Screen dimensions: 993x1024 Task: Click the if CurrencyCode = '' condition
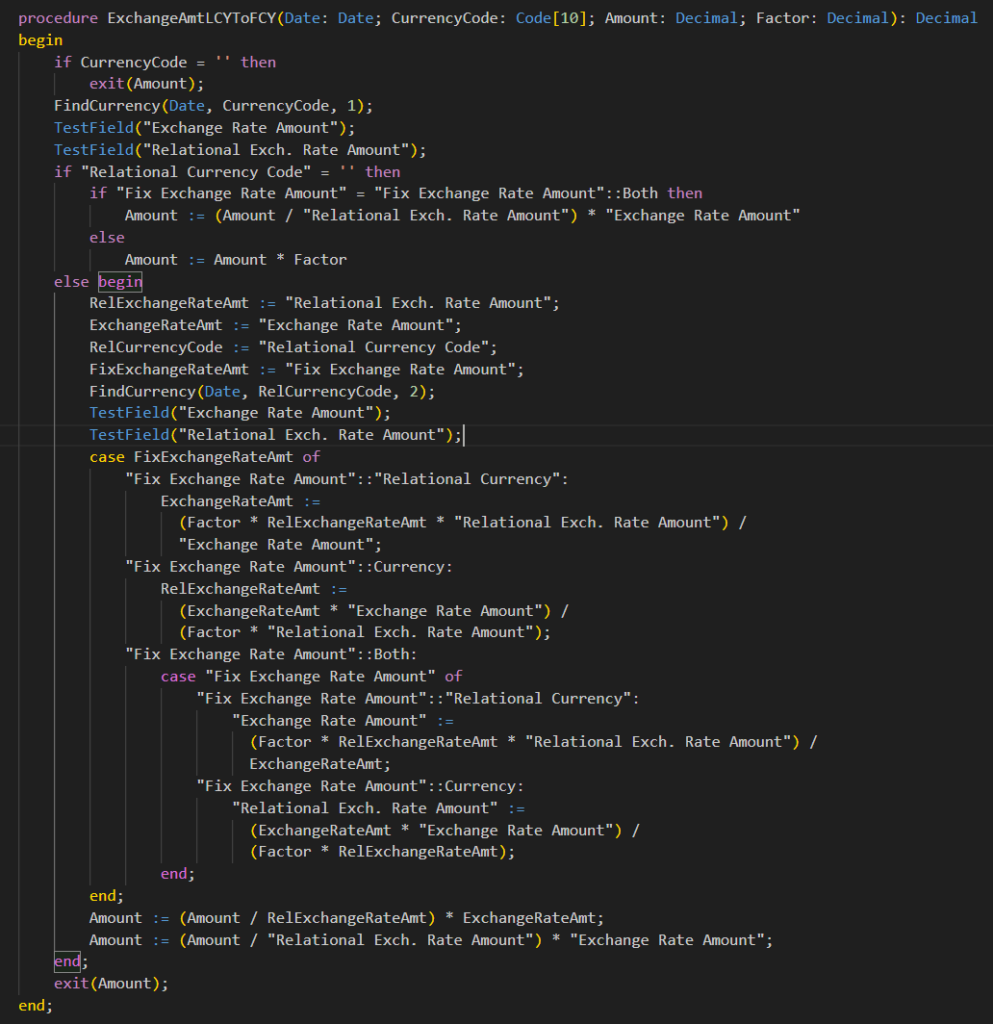(165, 62)
